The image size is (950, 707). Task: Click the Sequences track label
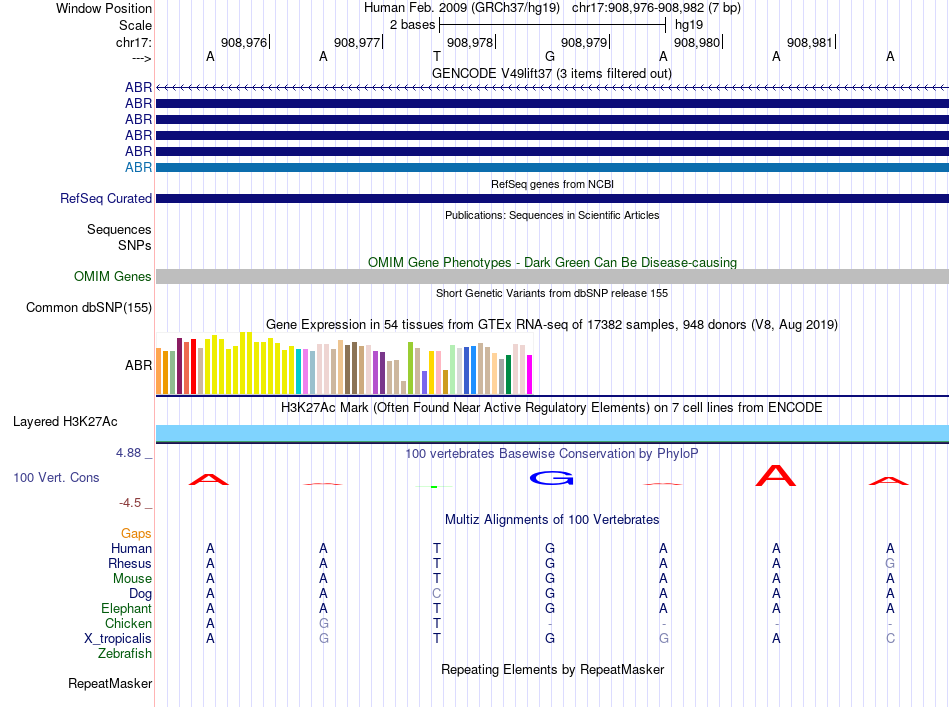(119, 230)
